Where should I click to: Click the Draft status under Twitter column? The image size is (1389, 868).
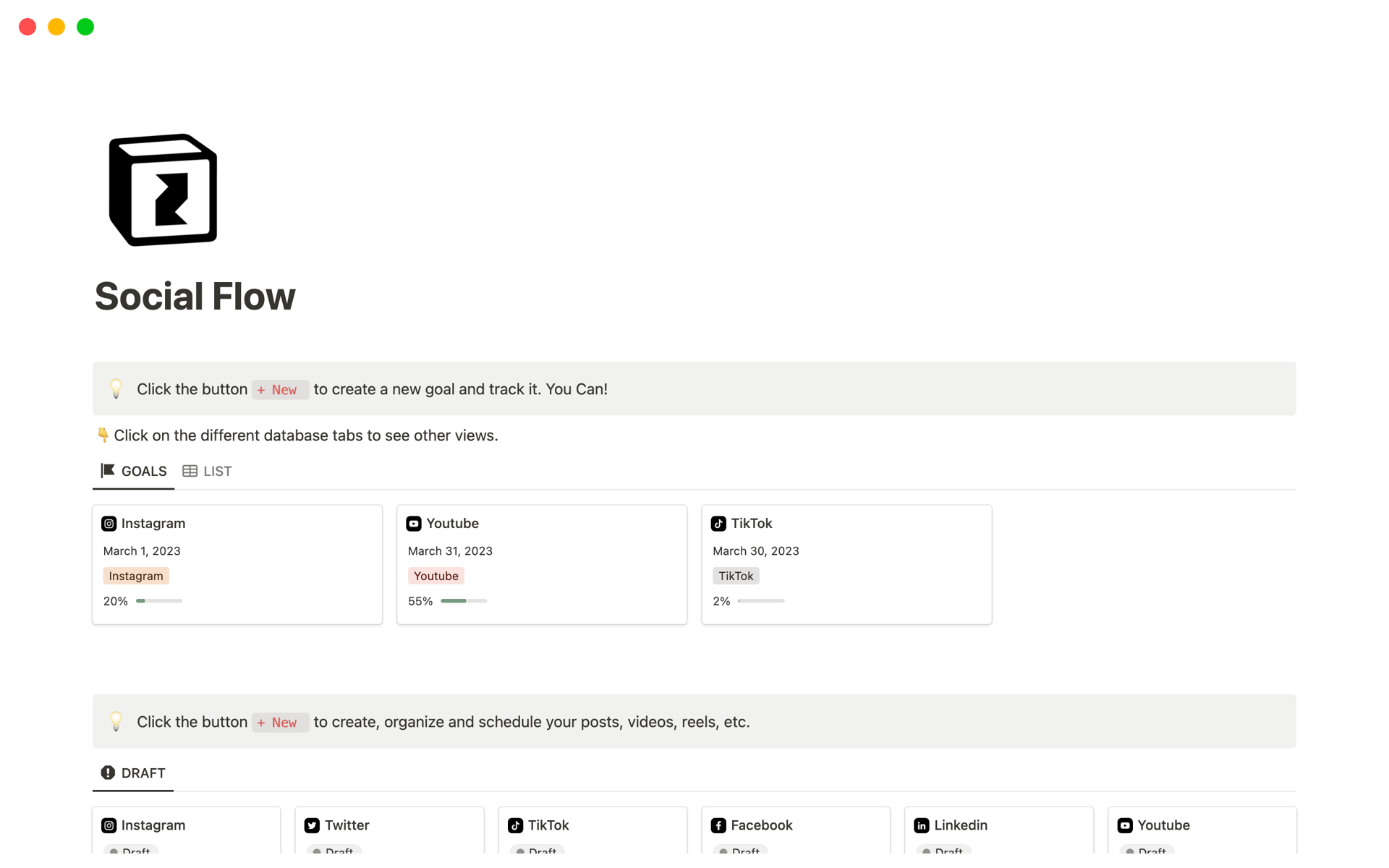(334, 850)
